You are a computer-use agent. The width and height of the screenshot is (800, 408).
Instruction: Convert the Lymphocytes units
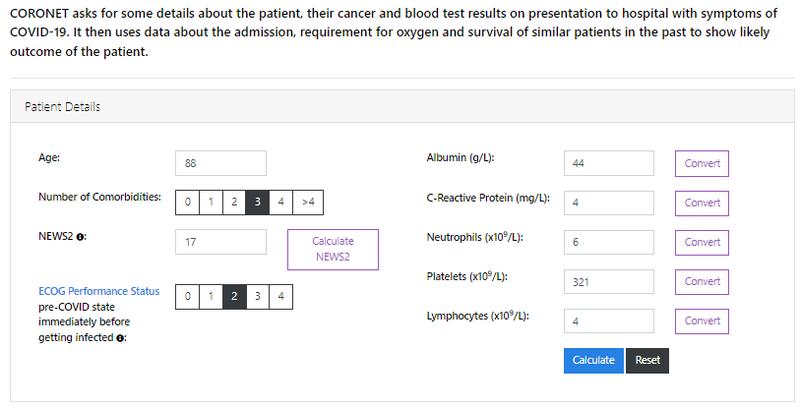pyautogui.click(x=702, y=321)
